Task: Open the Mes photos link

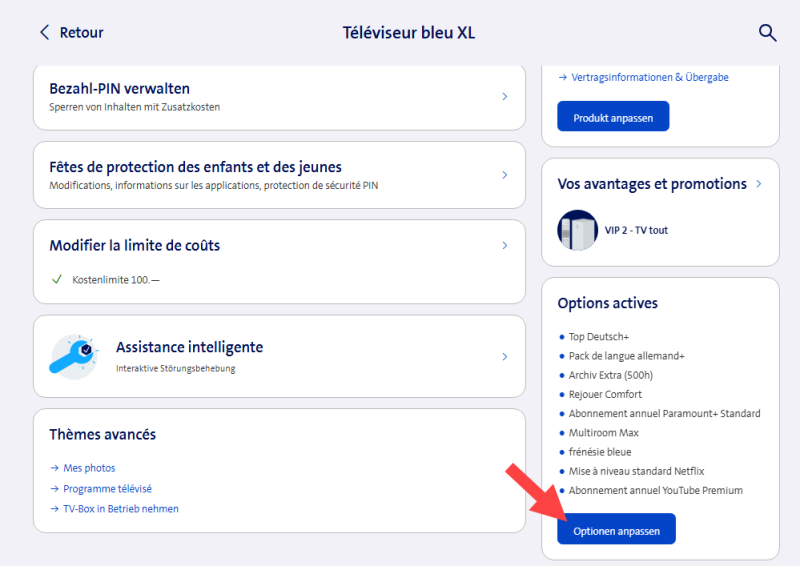Action: pos(89,468)
